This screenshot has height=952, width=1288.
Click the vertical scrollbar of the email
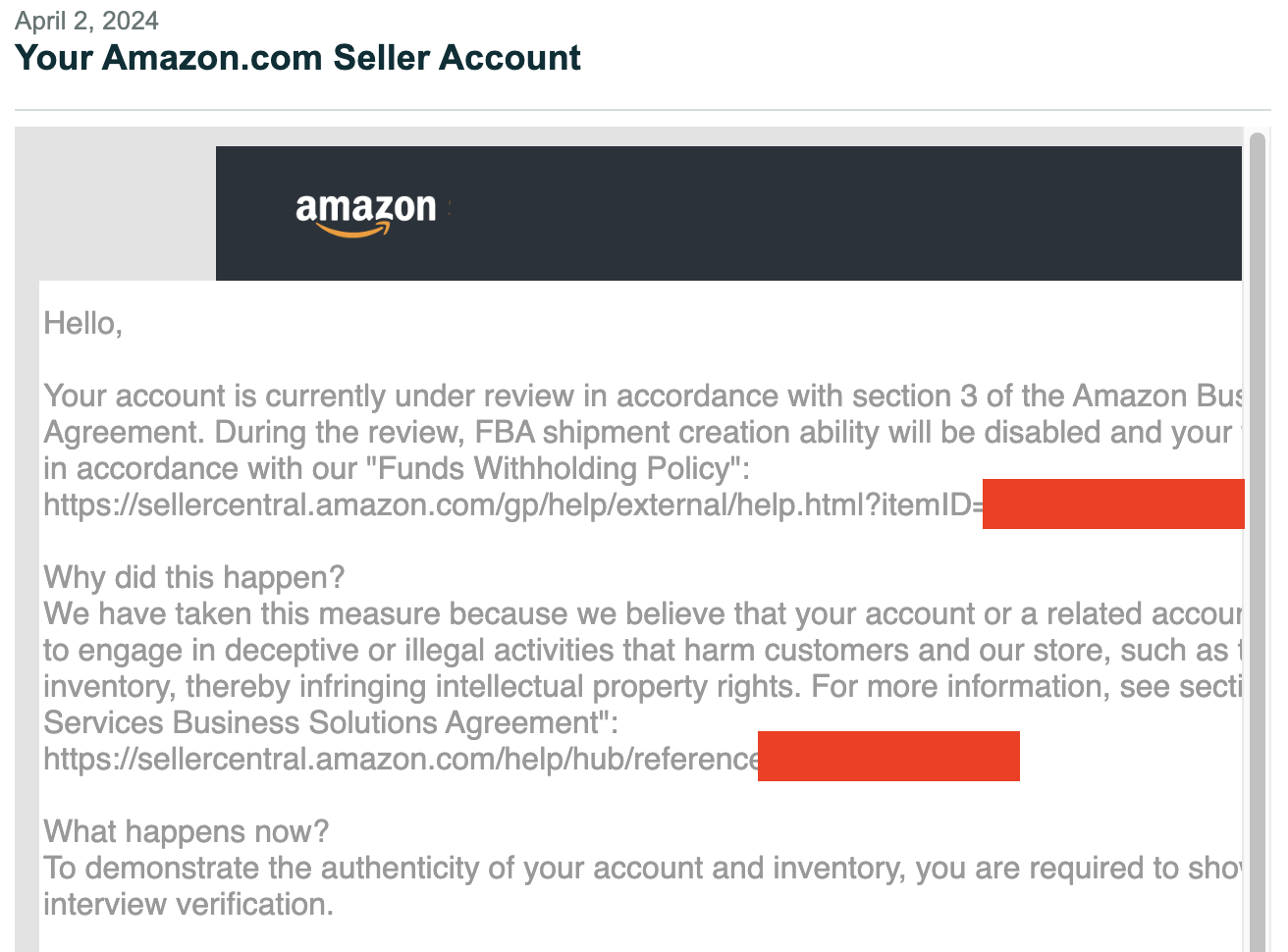tap(1257, 540)
